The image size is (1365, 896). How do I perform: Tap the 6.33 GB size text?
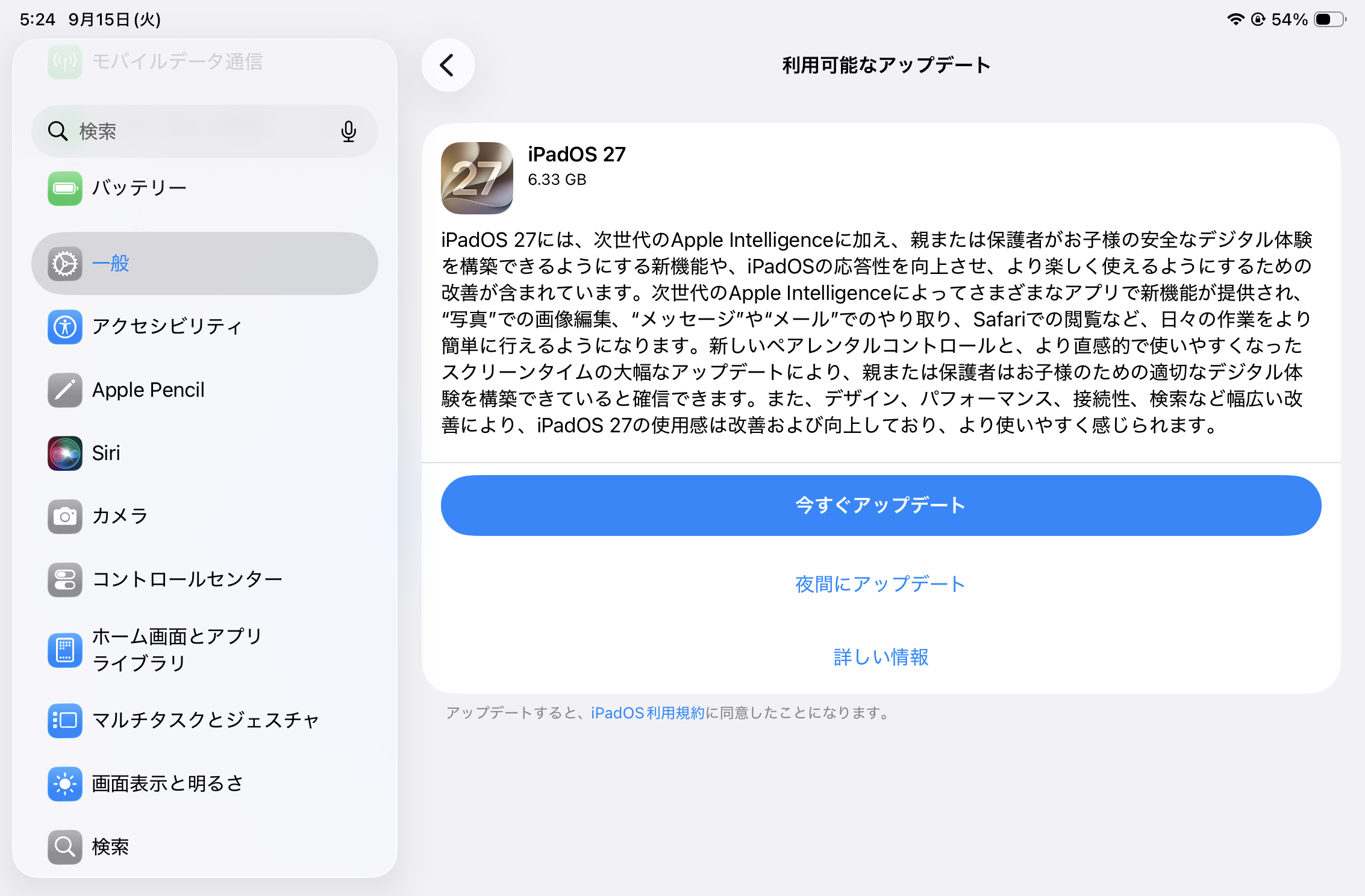point(557,180)
